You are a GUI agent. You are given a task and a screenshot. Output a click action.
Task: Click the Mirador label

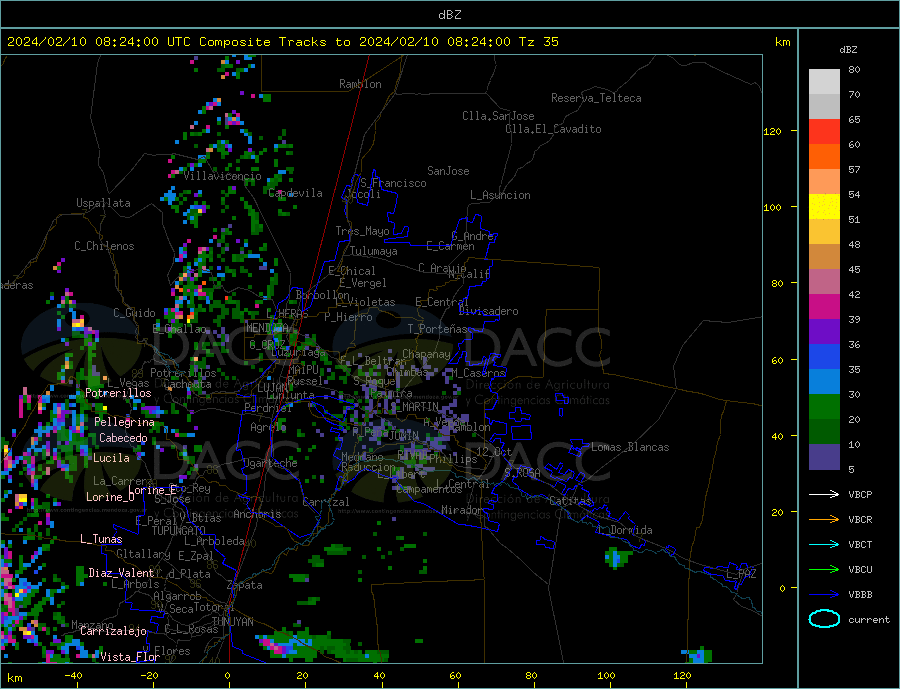point(462,510)
